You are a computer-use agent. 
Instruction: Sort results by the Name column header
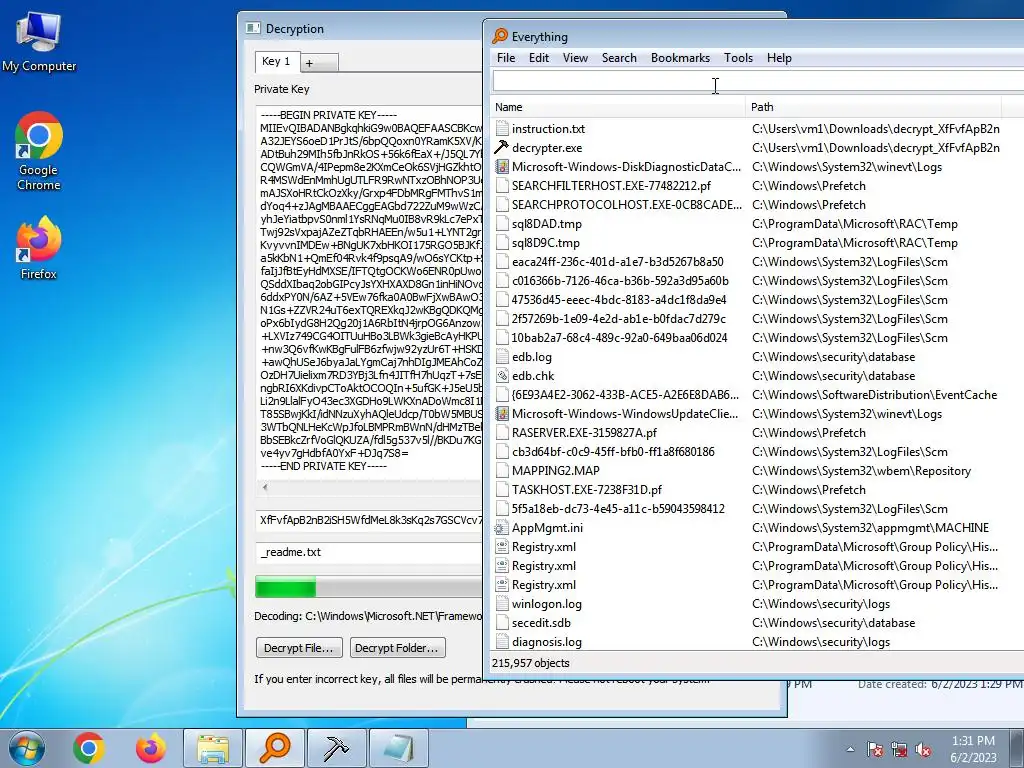click(x=618, y=107)
